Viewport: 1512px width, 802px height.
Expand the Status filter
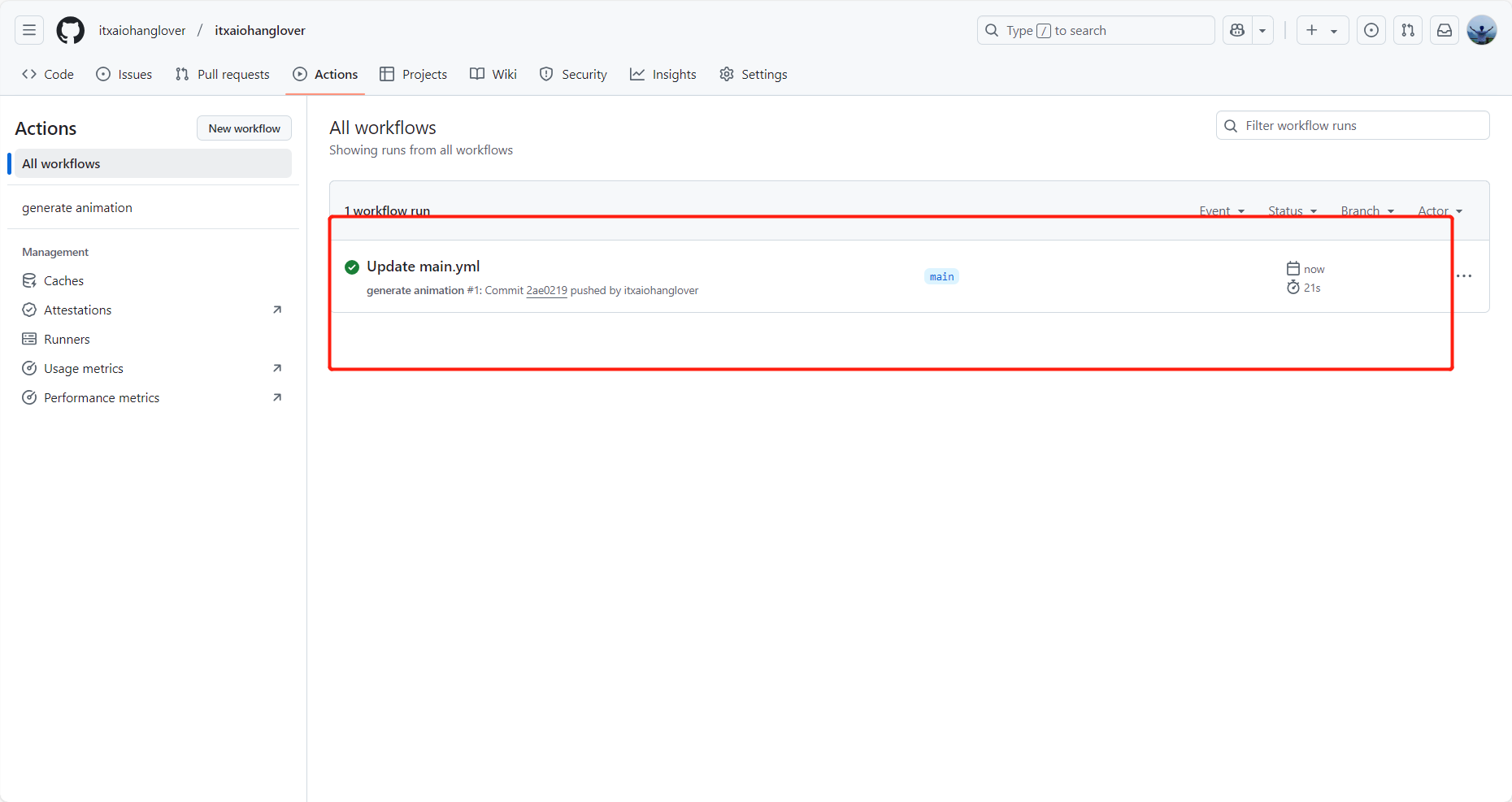[x=1292, y=210]
